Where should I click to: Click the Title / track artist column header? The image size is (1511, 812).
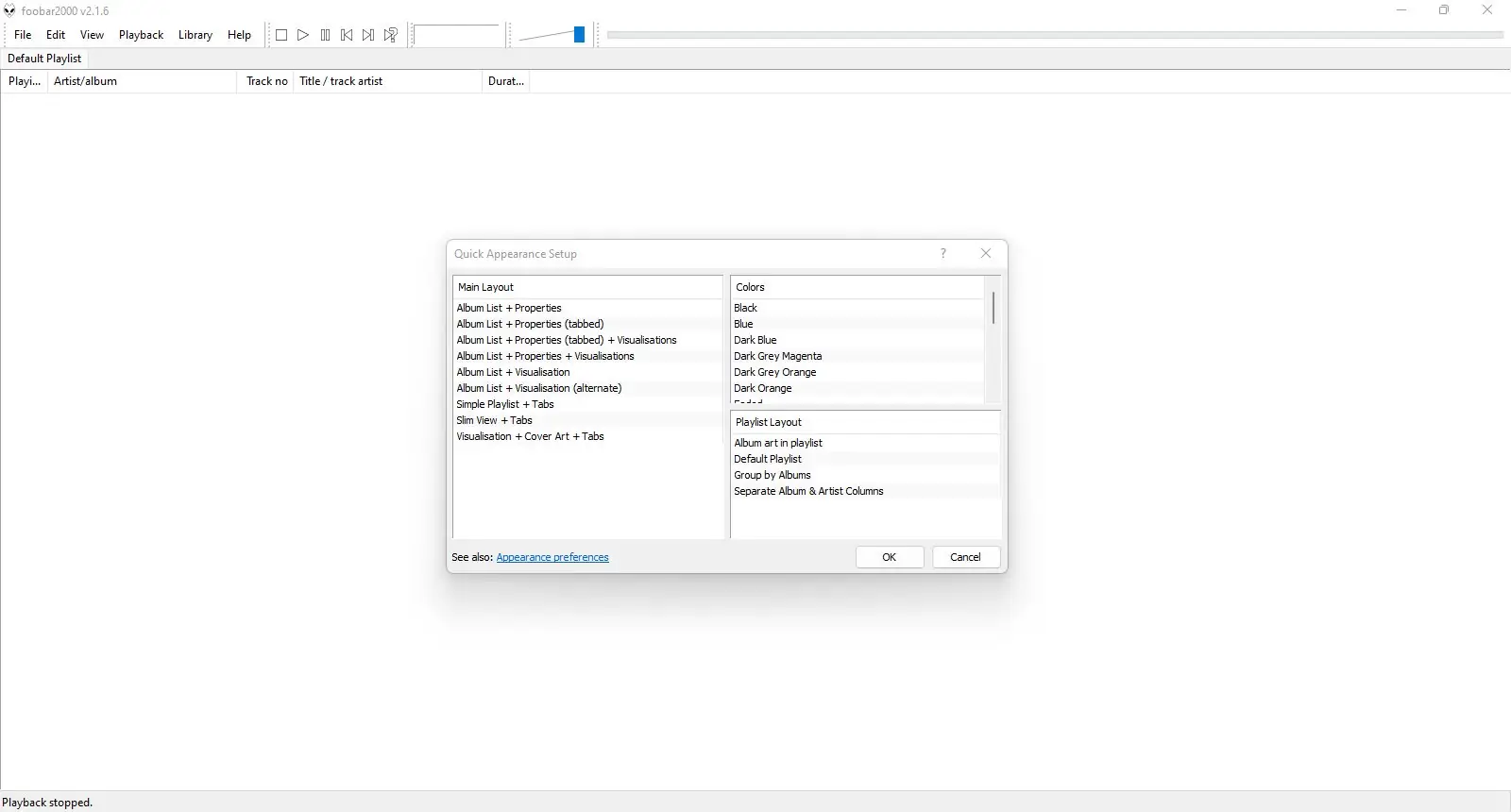click(x=388, y=81)
